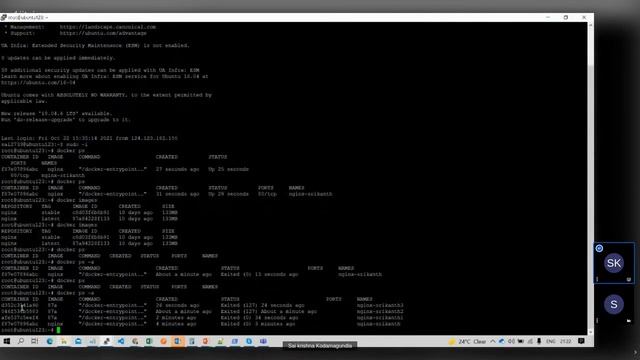The width and height of the screenshot is (640, 360).
Task: Click the nginx-srikanth1 container name
Action: click(x=380, y=318)
